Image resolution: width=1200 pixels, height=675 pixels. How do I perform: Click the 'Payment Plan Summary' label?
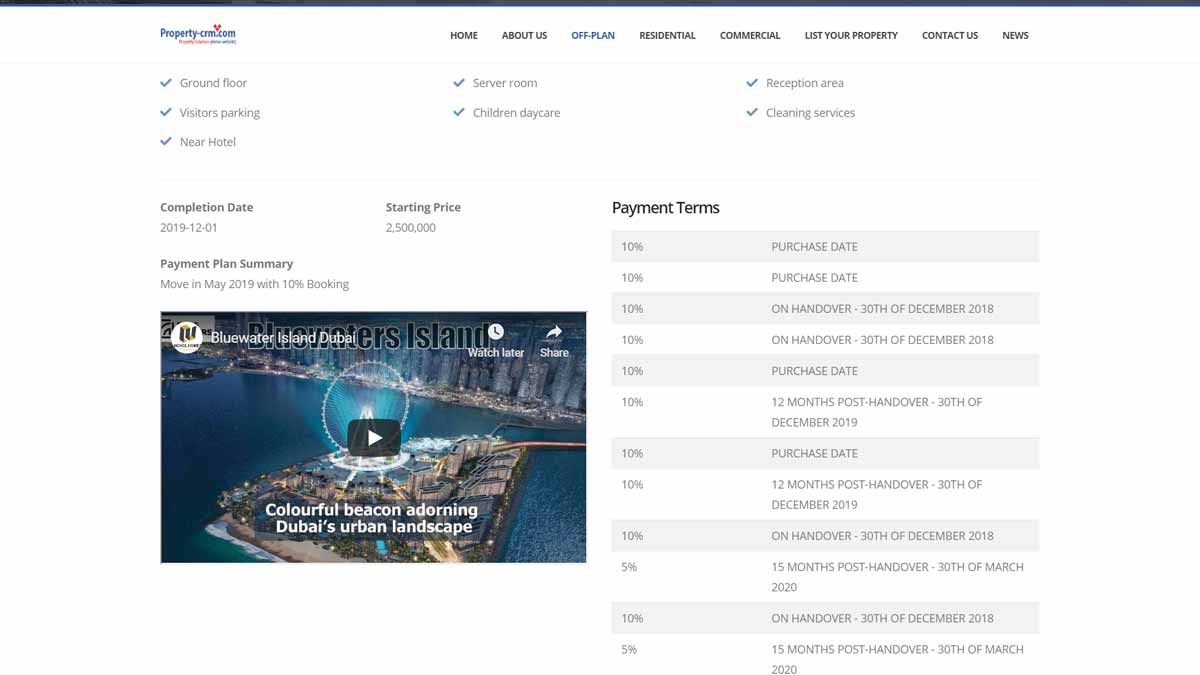tap(227, 264)
